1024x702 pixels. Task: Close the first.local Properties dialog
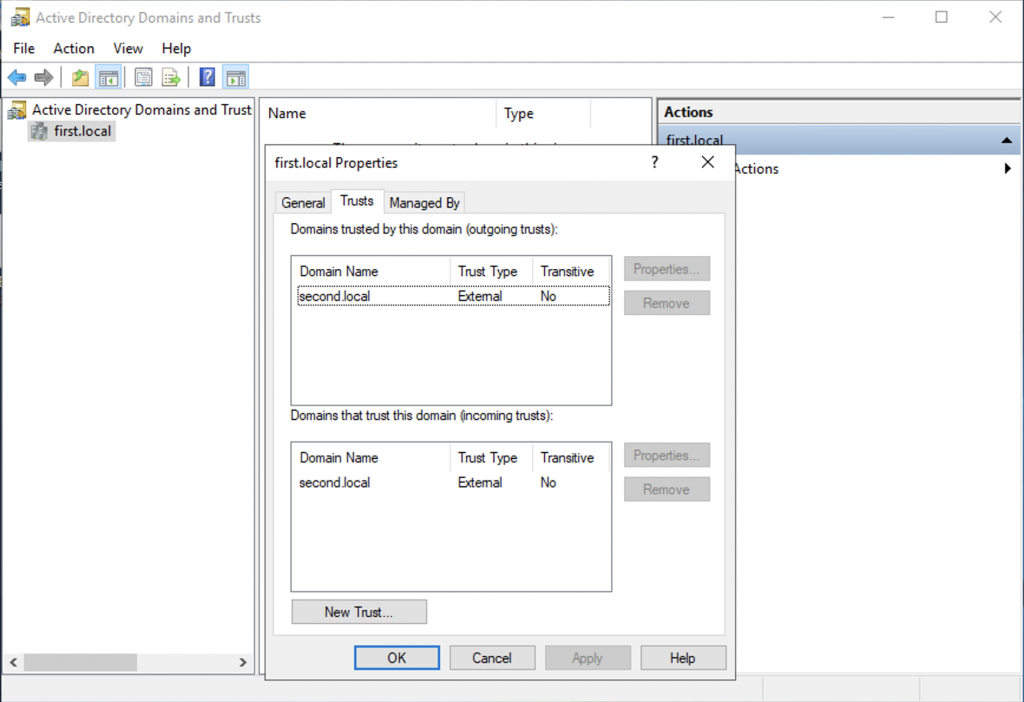coord(708,162)
